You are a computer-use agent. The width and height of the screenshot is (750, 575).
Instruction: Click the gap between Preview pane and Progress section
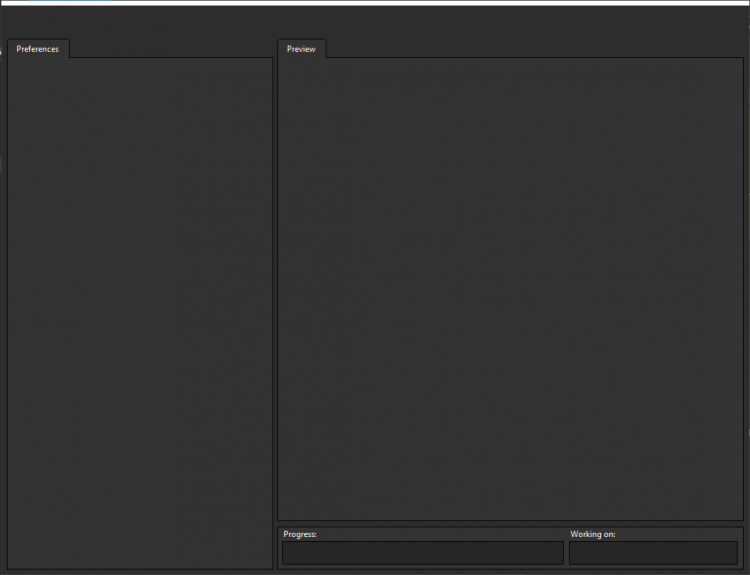click(510, 524)
